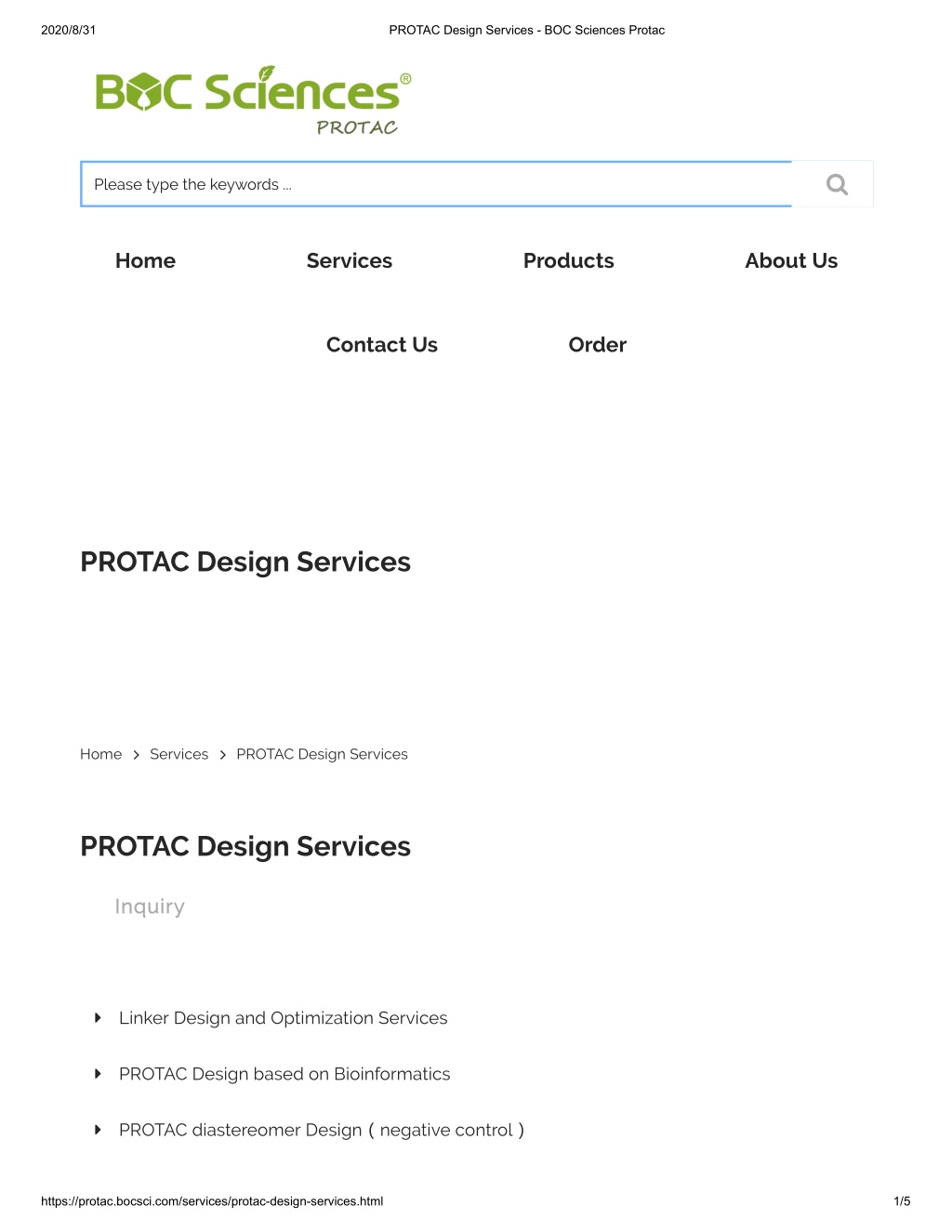Expand arrow beside PROTAC Design based on Bioinformatics
The height and width of the screenshot is (1232, 952).
tap(98, 1074)
